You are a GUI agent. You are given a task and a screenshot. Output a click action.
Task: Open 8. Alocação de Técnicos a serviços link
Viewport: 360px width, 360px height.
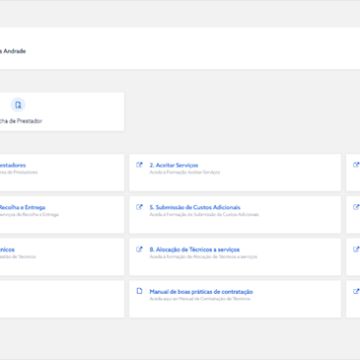pos(194,249)
